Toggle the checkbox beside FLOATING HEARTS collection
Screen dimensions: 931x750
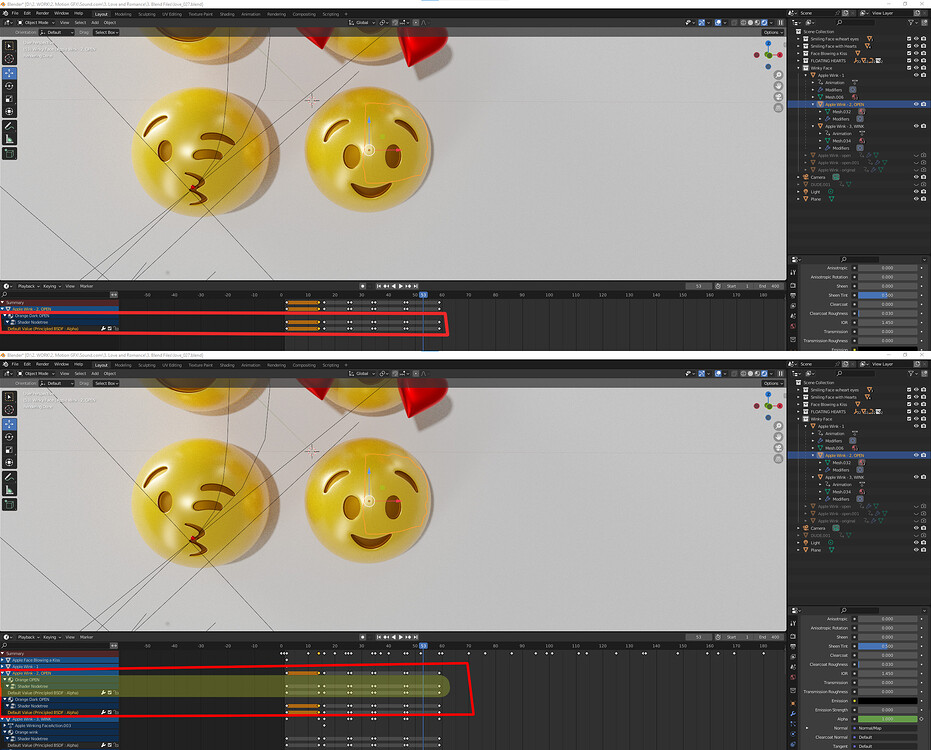click(909, 61)
